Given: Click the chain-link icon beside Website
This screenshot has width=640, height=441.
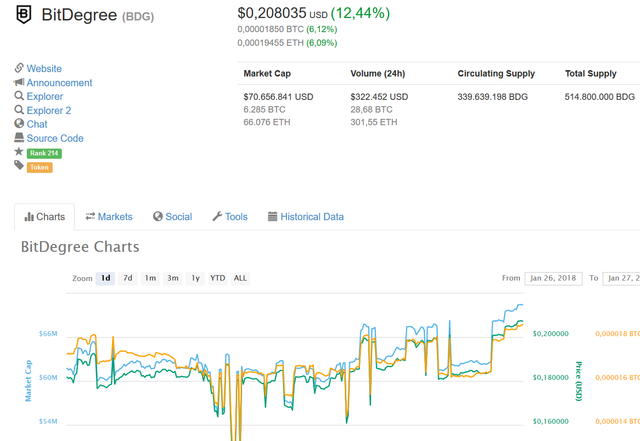Looking at the screenshot, I should (x=19, y=68).
